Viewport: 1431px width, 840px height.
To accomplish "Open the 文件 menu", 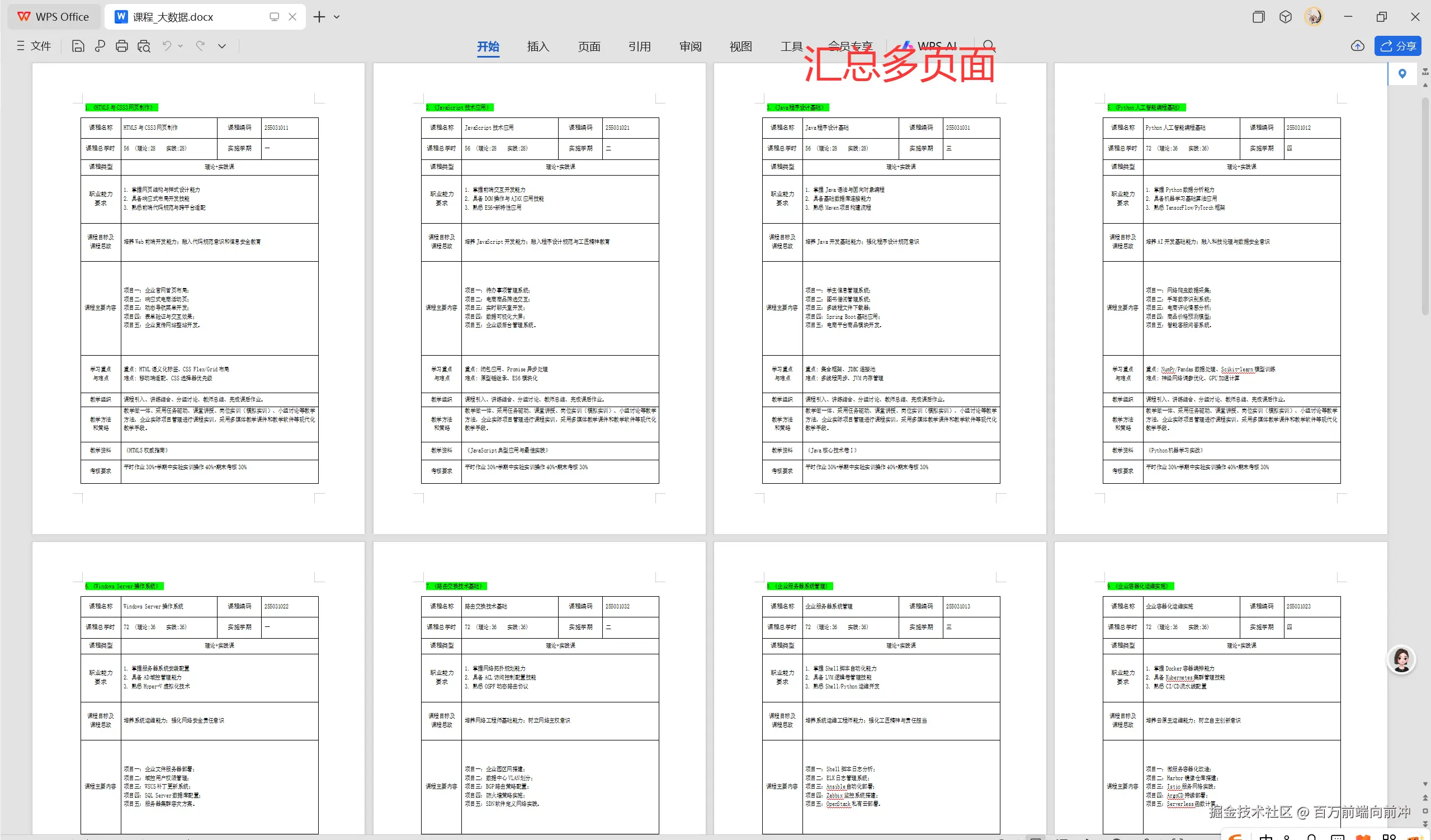I will pyautogui.click(x=34, y=46).
